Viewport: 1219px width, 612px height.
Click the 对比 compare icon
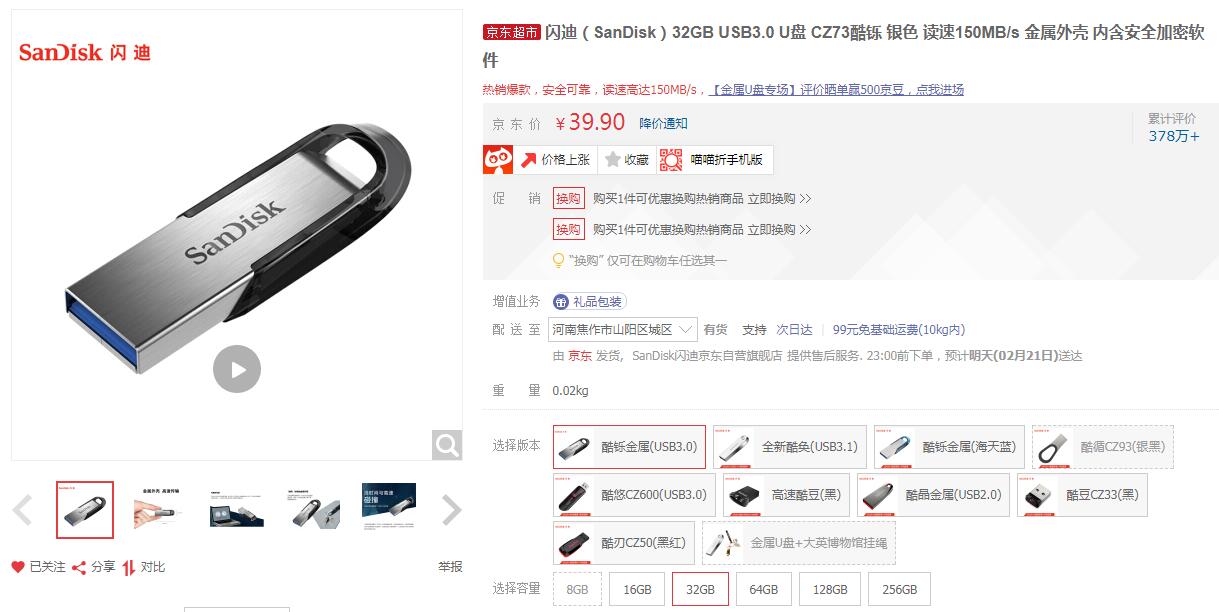129,567
